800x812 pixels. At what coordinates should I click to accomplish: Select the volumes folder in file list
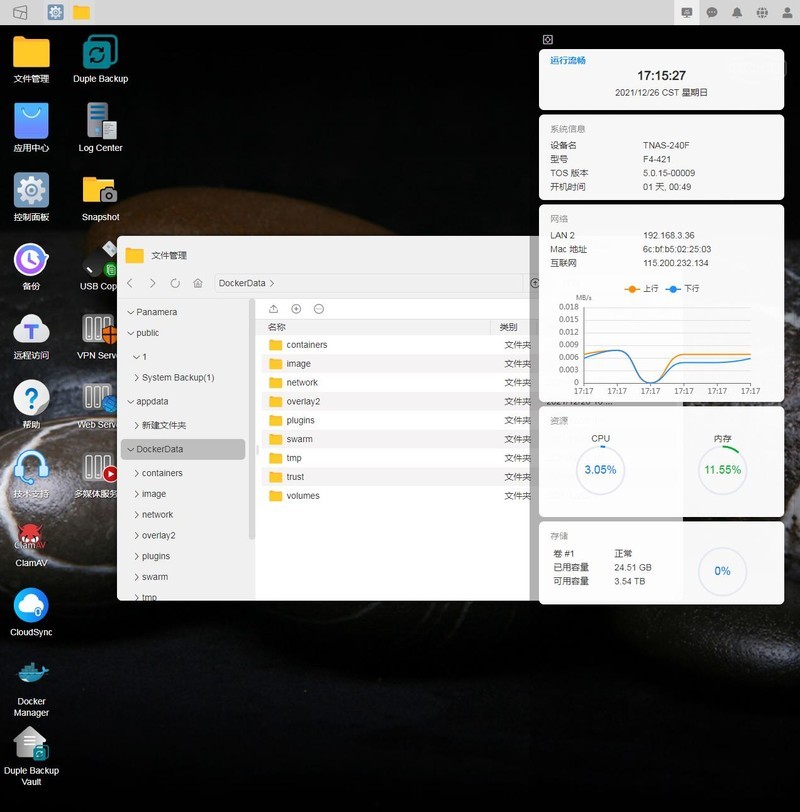coord(302,496)
